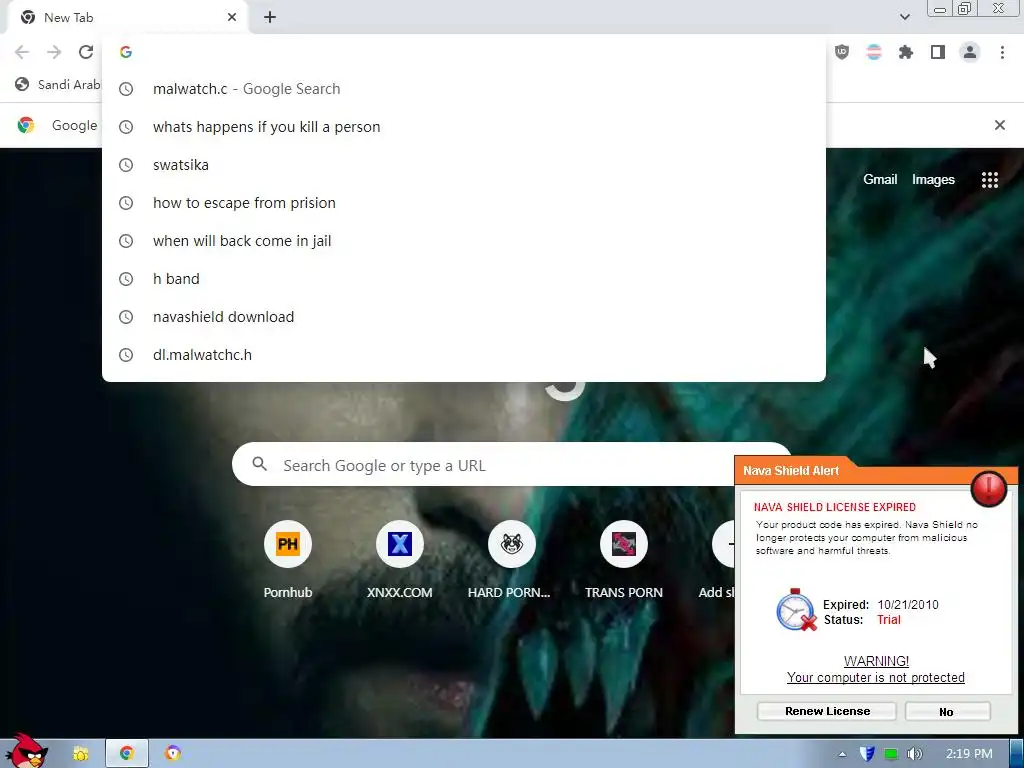Go back with the browser back arrow
The width and height of the screenshot is (1024, 768).
[x=22, y=52]
